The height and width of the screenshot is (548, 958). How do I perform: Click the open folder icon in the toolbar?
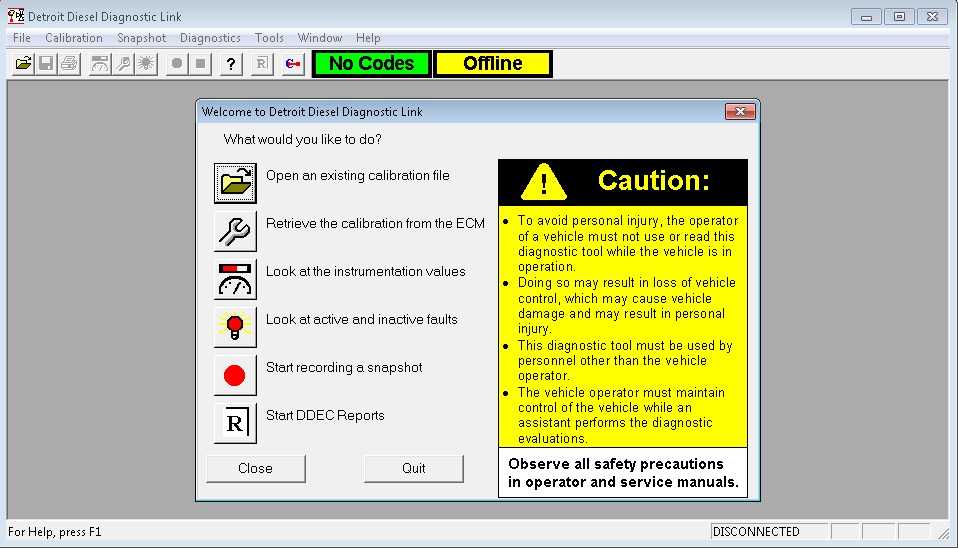click(x=23, y=64)
